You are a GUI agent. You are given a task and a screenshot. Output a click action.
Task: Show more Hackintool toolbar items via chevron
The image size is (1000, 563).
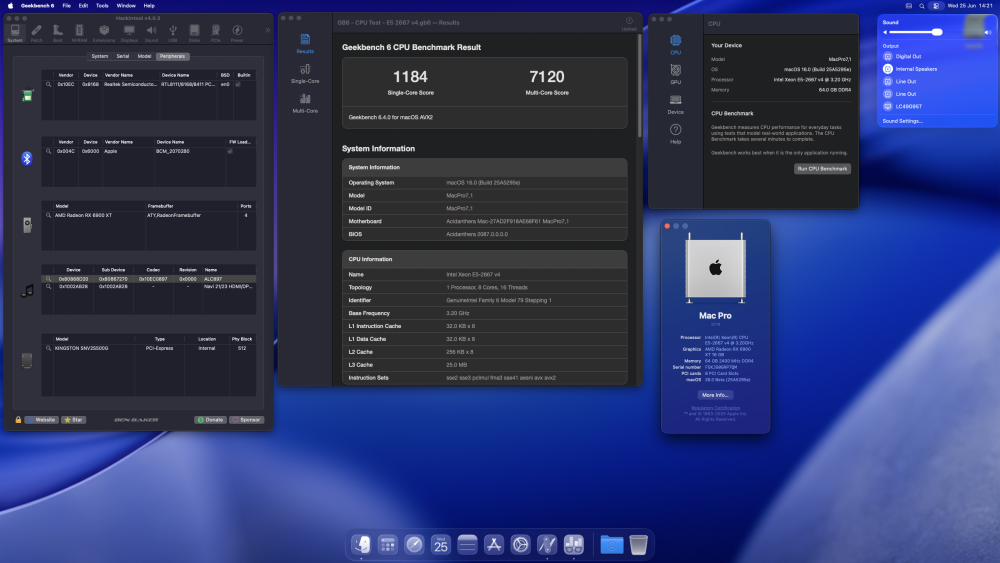267,30
